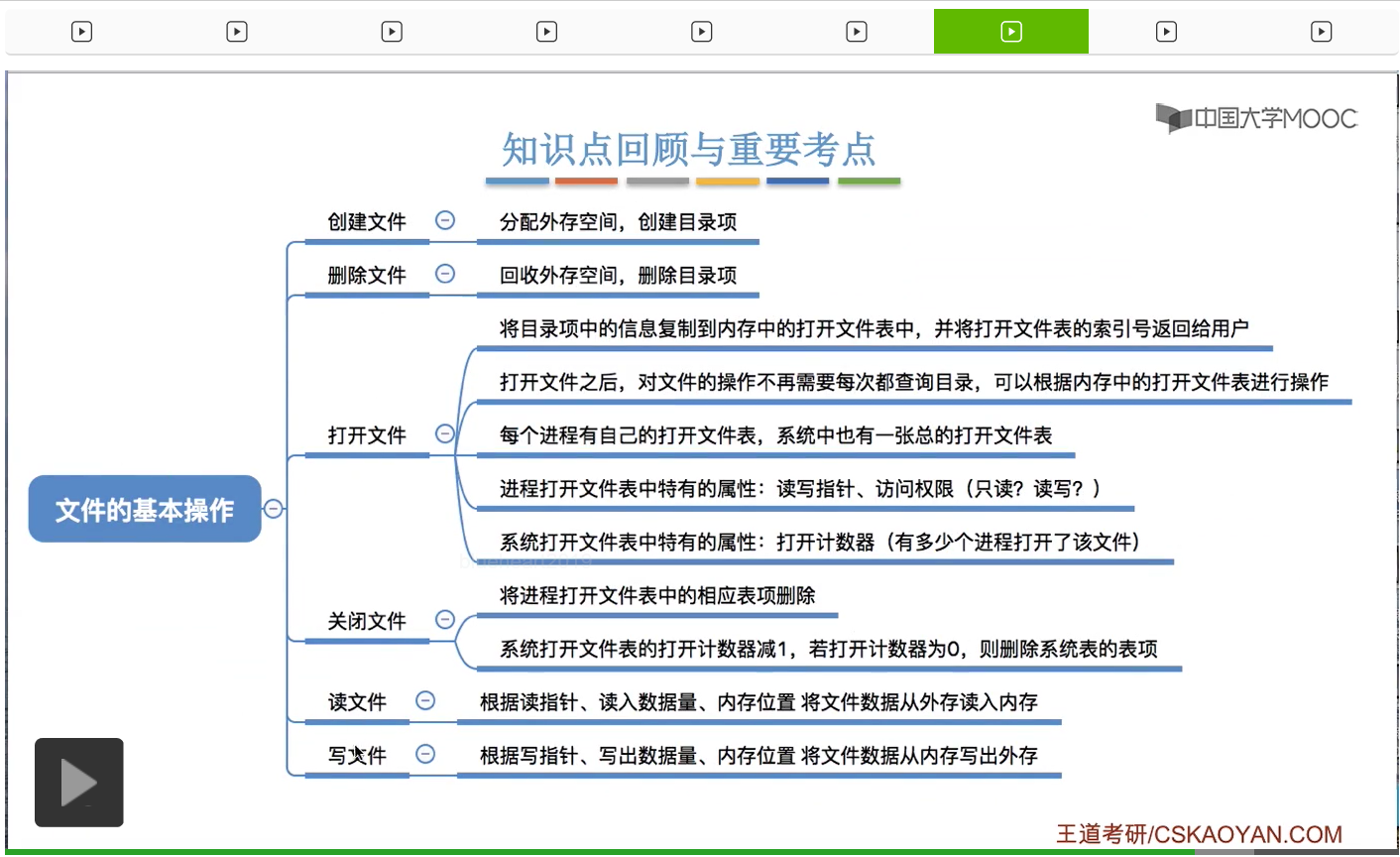Click text 将进程打开文件表中的相应表项删除

pos(657,596)
